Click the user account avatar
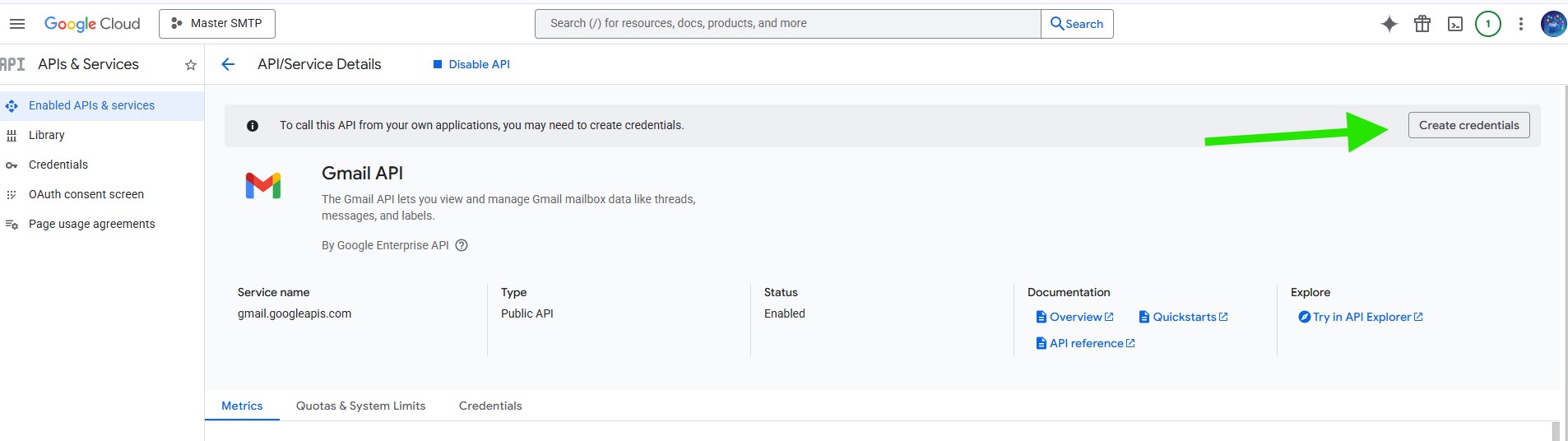The image size is (1568, 441). (x=1552, y=24)
